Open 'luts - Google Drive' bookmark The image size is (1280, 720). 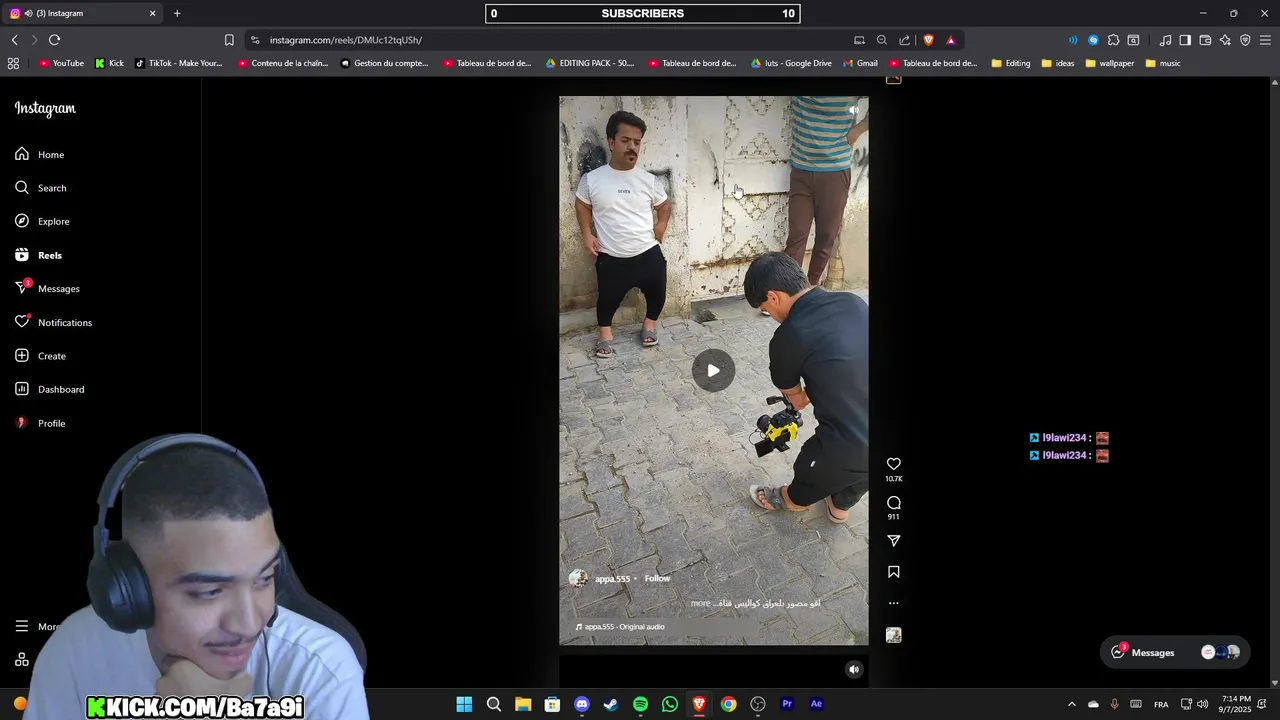791,63
